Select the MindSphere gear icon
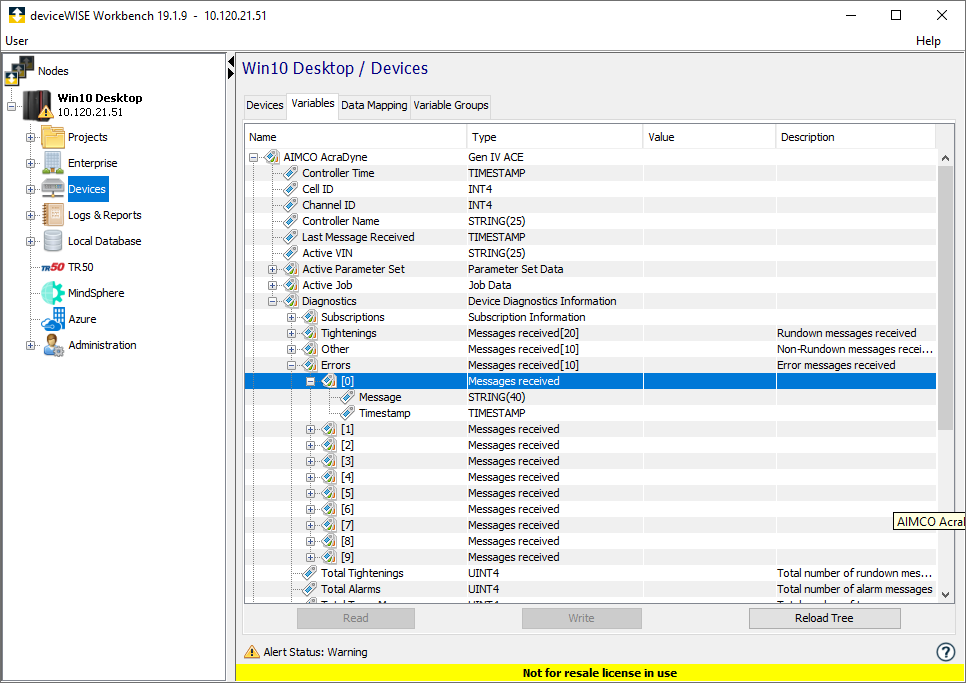966x683 pixels. 53,293
